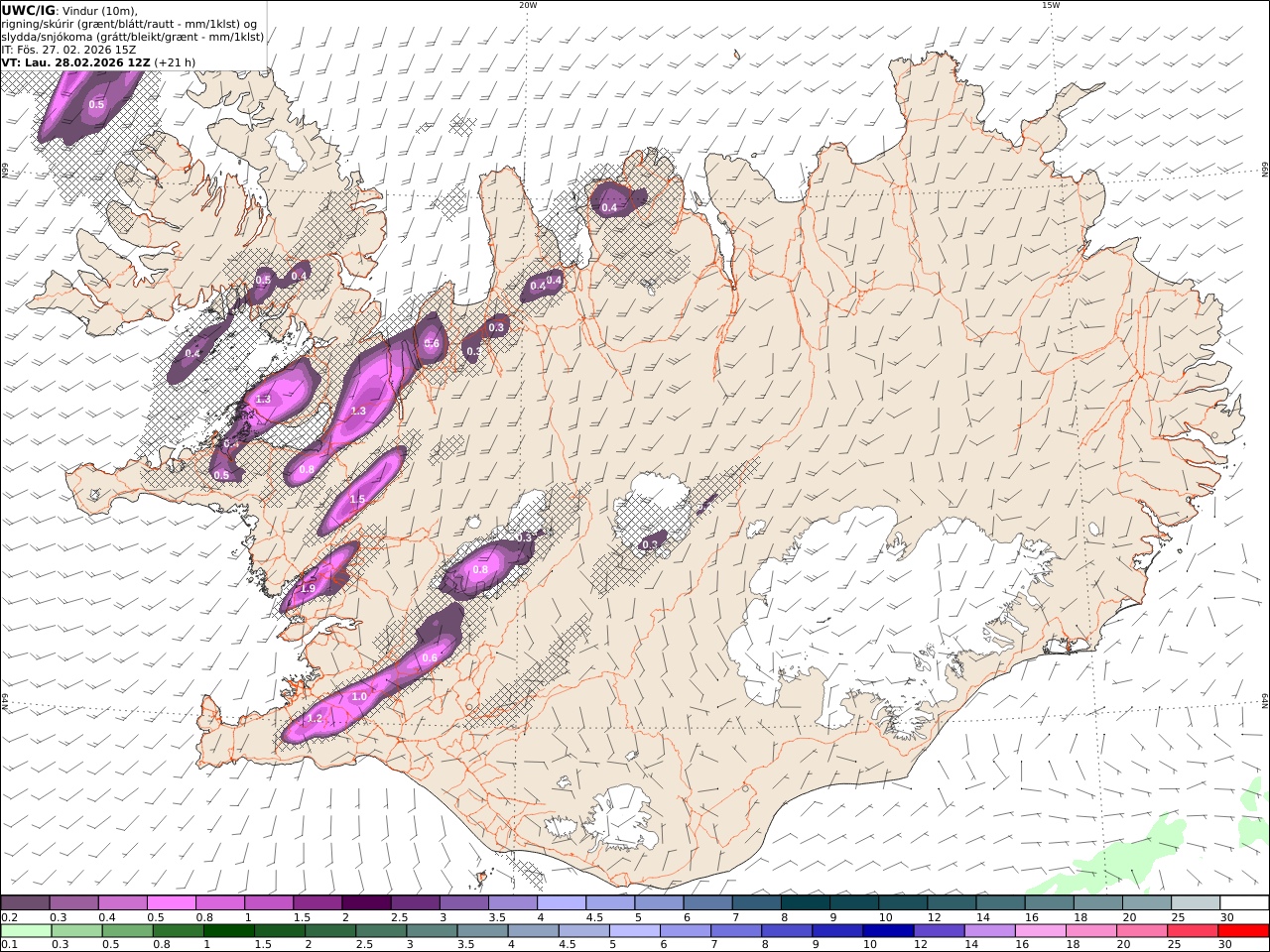Click the 'IT: Fös. 27. 02. 2026 15Z' line
The width and height of the screenshot is (1270, 952).
[x=68, y=50]
